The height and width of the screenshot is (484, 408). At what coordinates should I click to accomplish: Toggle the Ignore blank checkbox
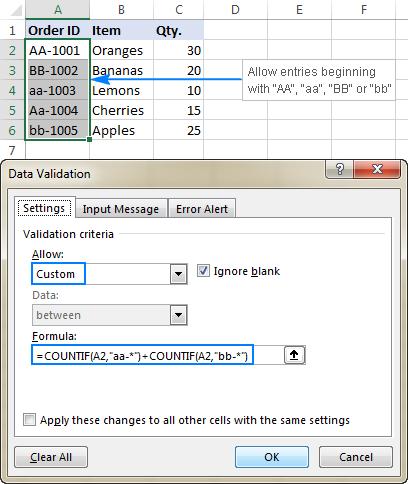pyautogui.click(x=203, y=271)
